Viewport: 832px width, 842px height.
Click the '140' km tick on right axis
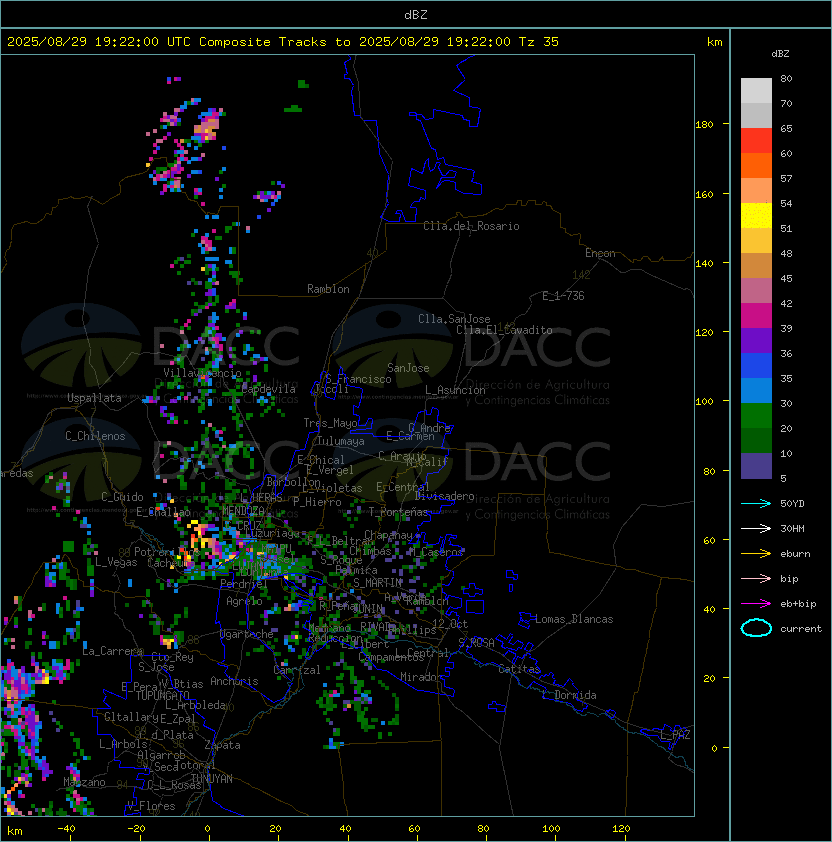pos(704,264)
